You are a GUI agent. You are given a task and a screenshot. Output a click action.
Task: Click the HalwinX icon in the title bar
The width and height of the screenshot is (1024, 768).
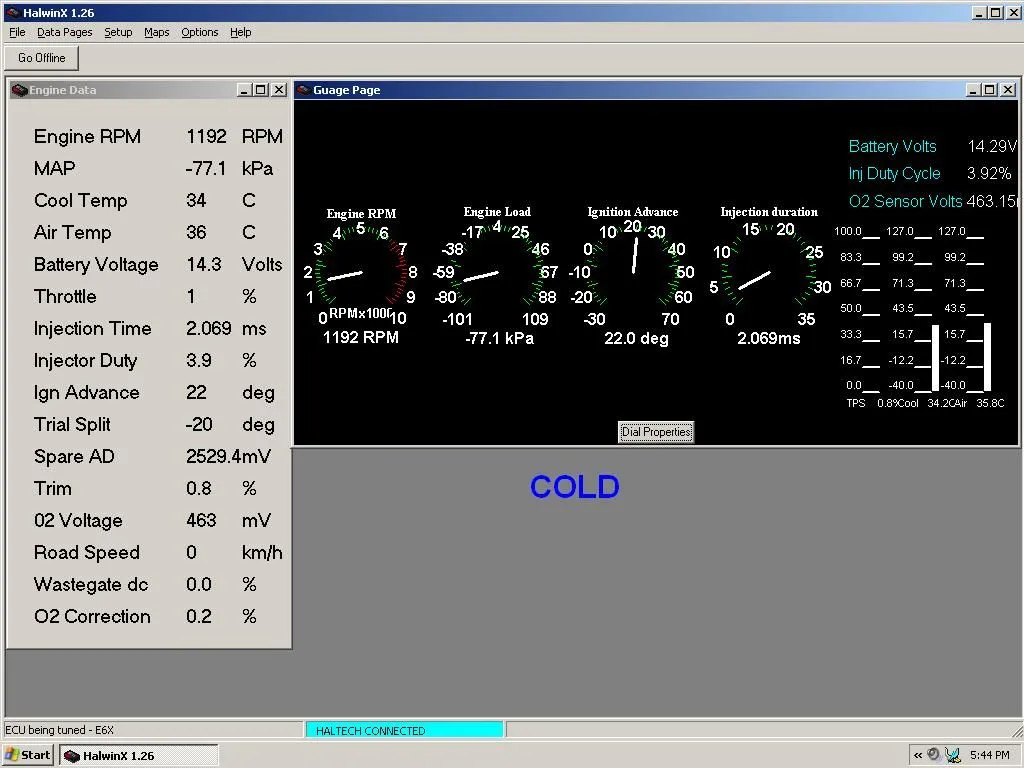click(14, 13)
